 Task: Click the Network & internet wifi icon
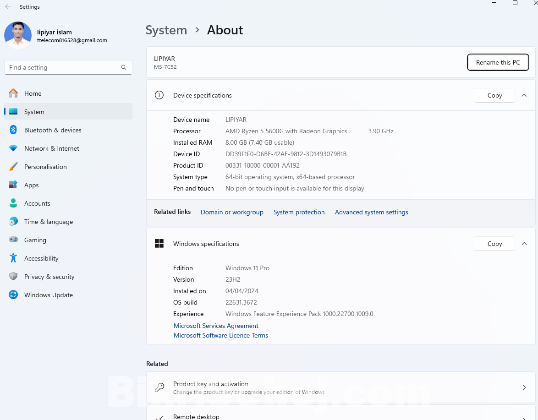pyautogui.click(x=13, y=148)
